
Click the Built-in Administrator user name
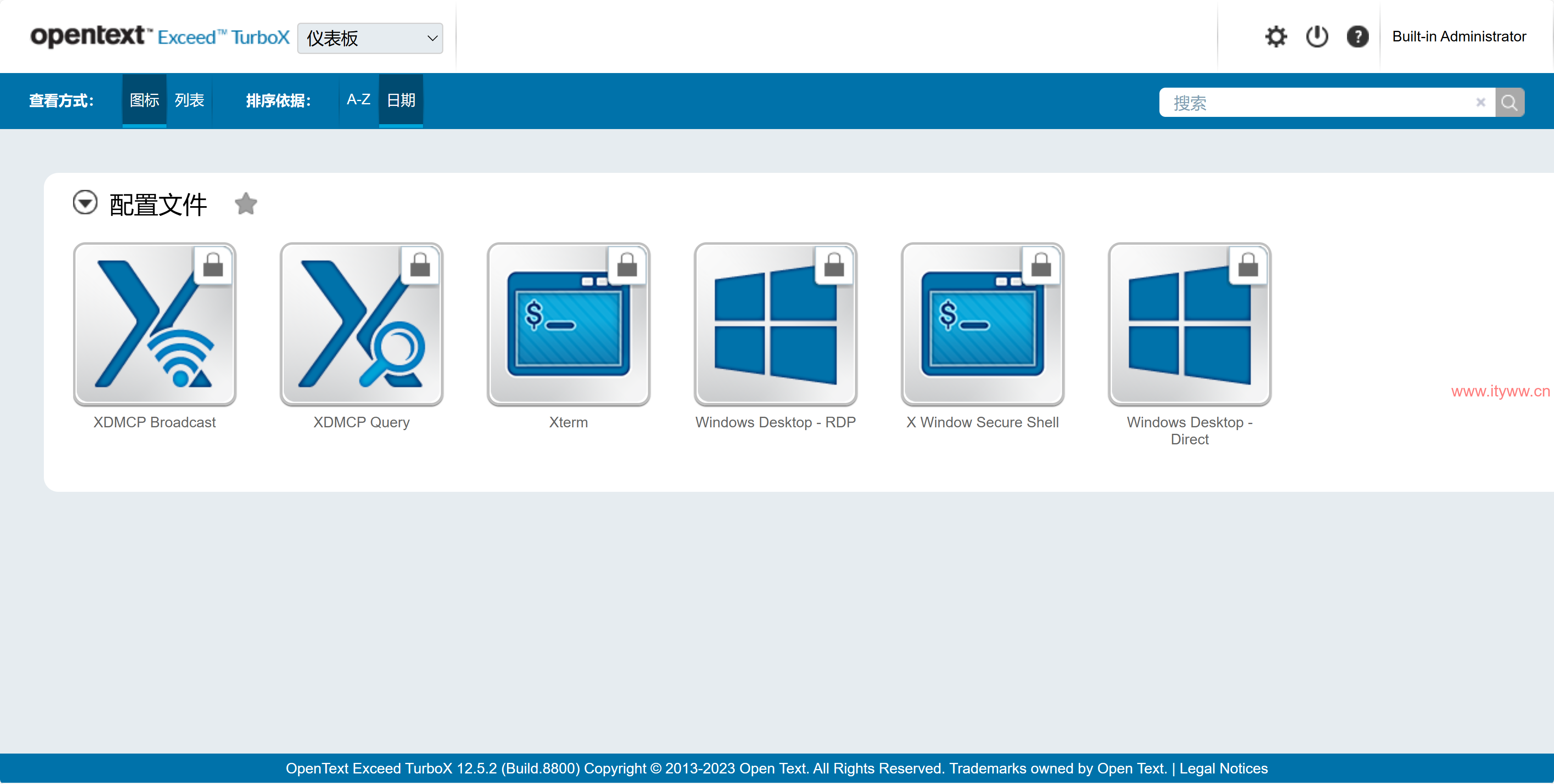click(1459, 37)
